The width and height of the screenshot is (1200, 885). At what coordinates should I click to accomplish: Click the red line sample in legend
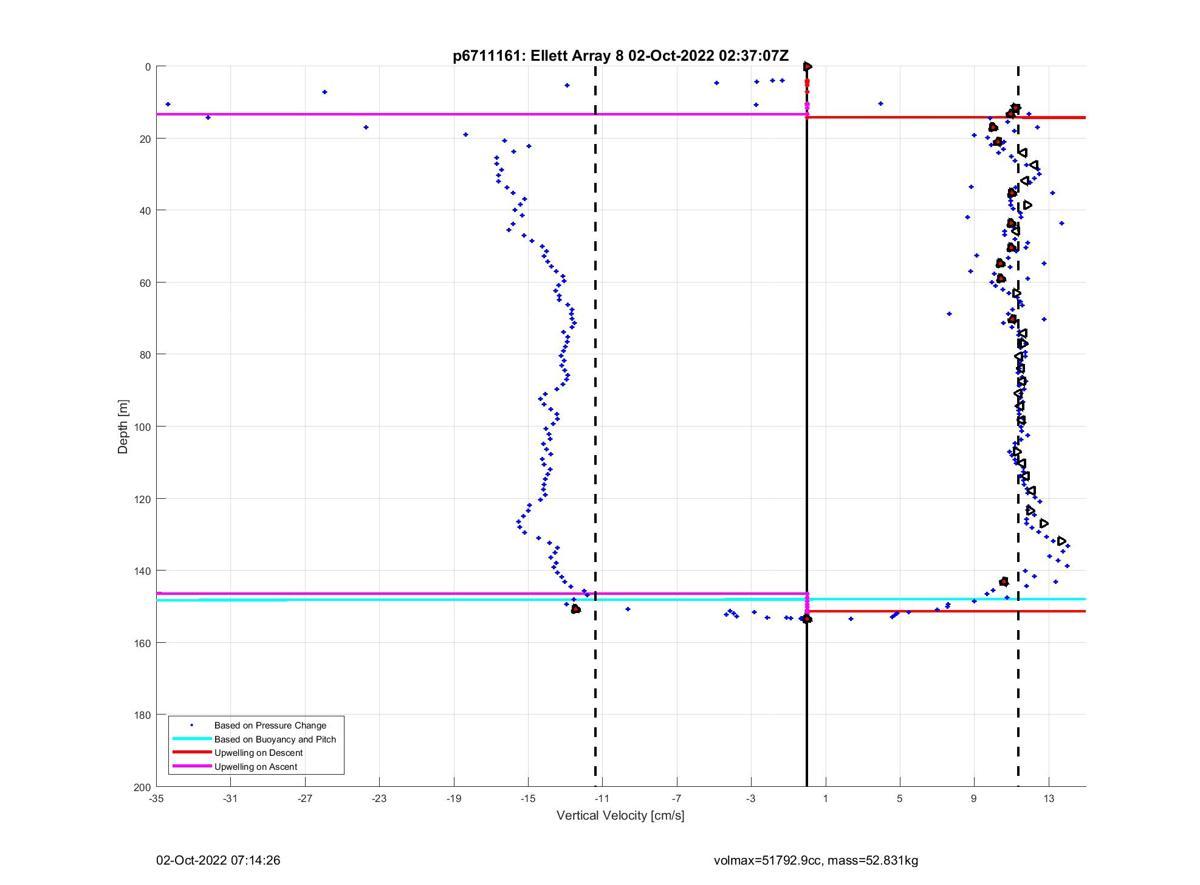point(192,753)
